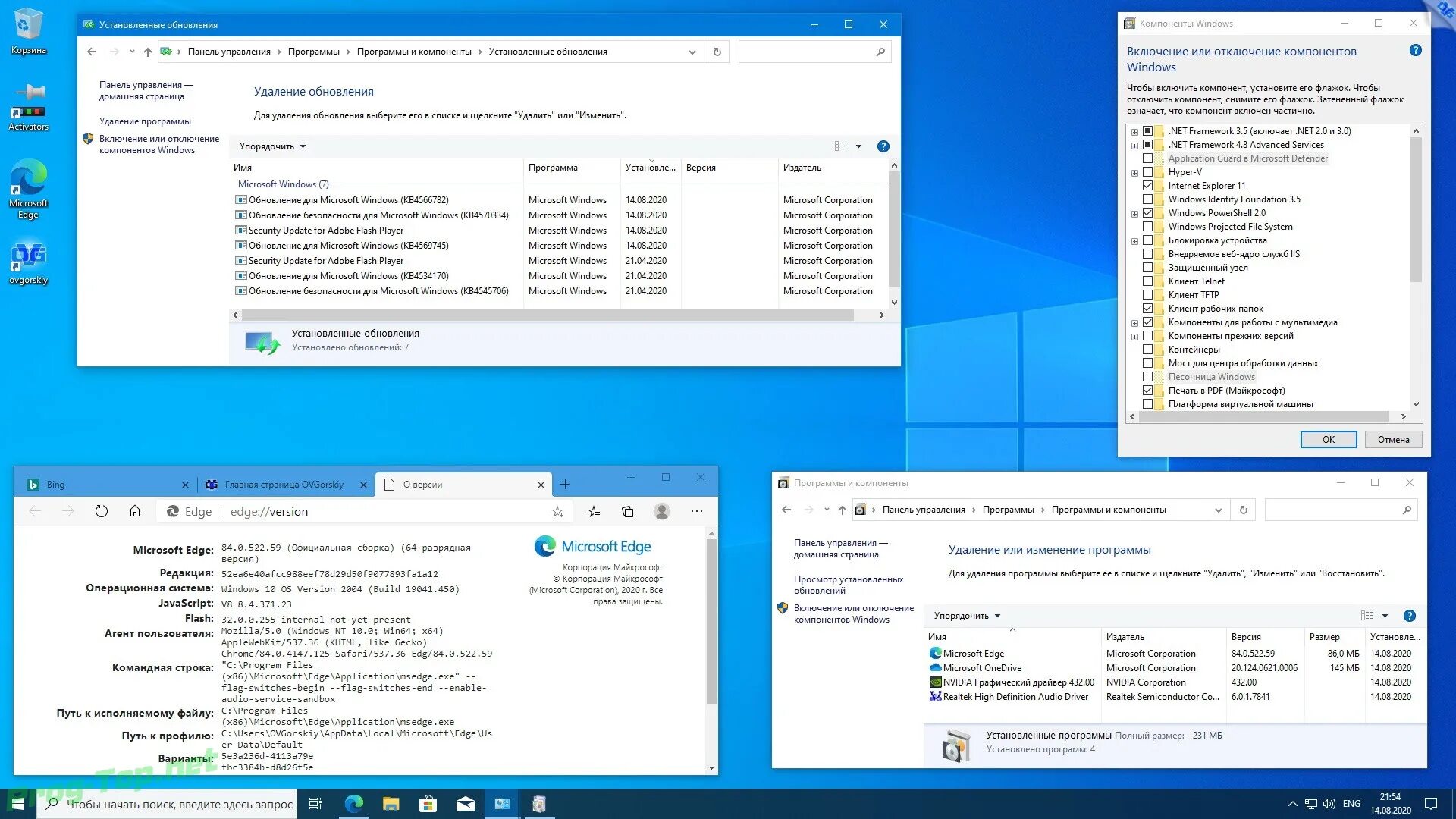Open Mail from the taskbar
1456x819 pixels.
tap(465, 804)
